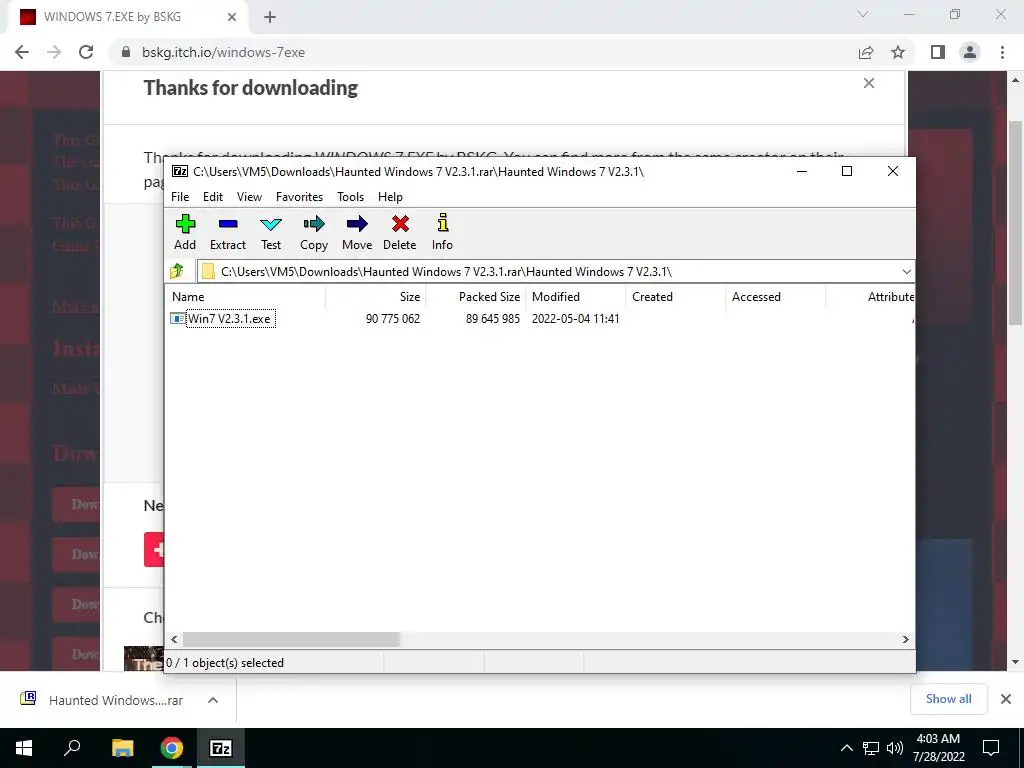Image resolution: width=1024 pixels, height=768 pixels.
Task: Click the Win7 V2.3.1.exe file icon
Action: tap(178, 319)
